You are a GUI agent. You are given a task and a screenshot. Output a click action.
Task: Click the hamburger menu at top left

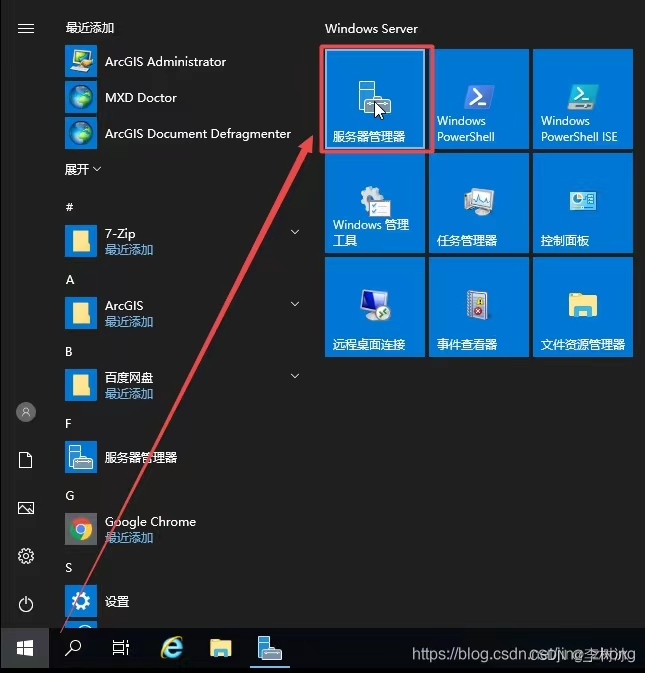(x=26, y=28)
